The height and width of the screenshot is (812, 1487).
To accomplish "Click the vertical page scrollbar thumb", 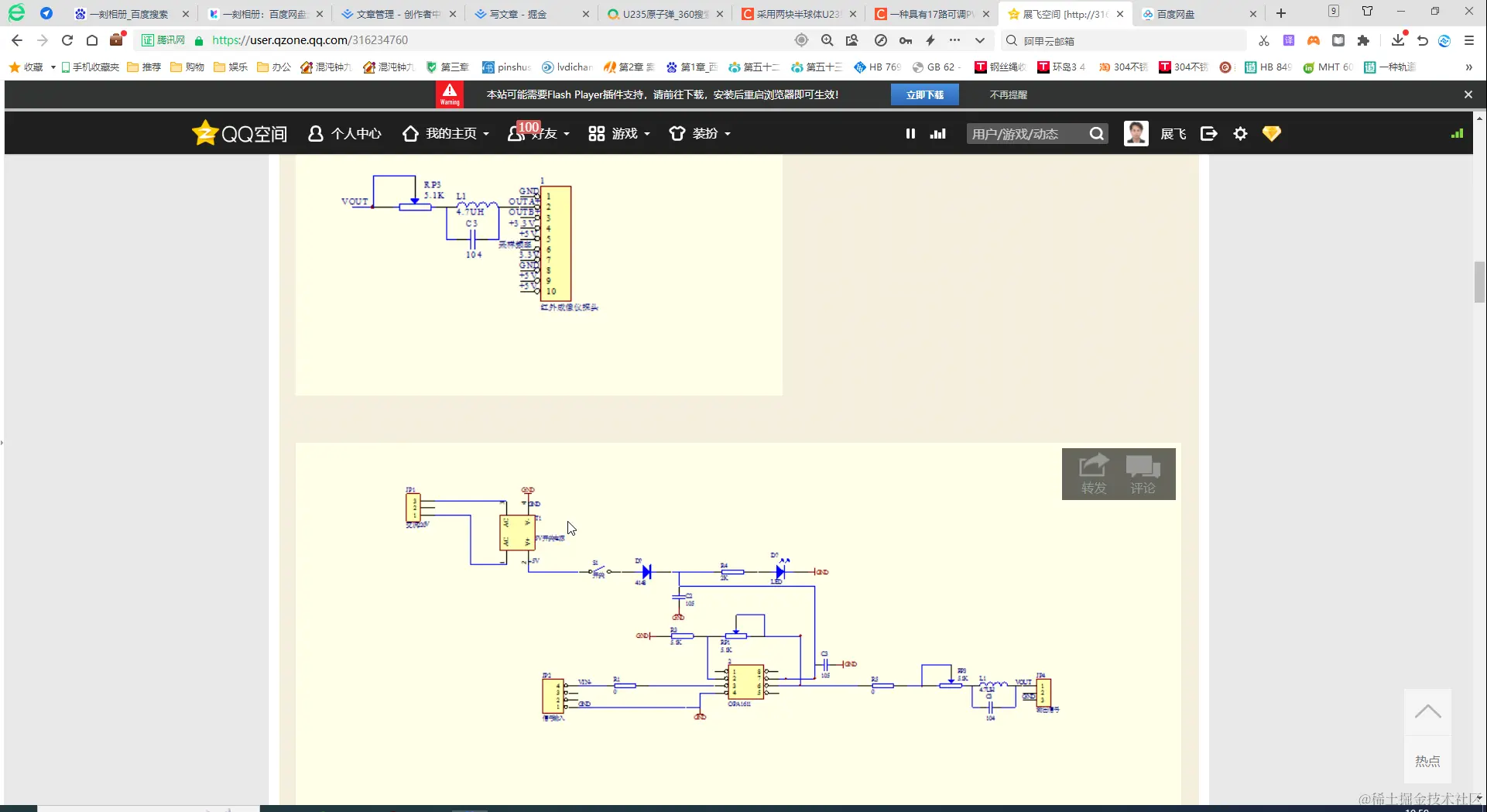I will (1479, 282).
